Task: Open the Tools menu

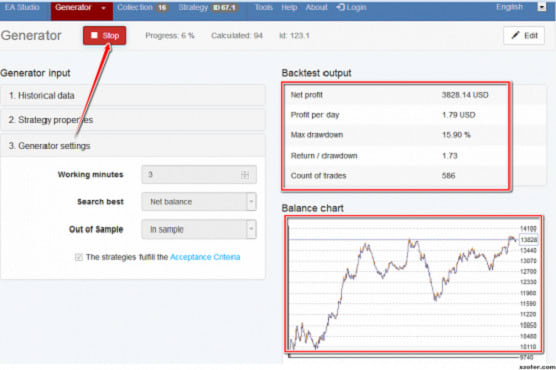Action: pos(264,7)
